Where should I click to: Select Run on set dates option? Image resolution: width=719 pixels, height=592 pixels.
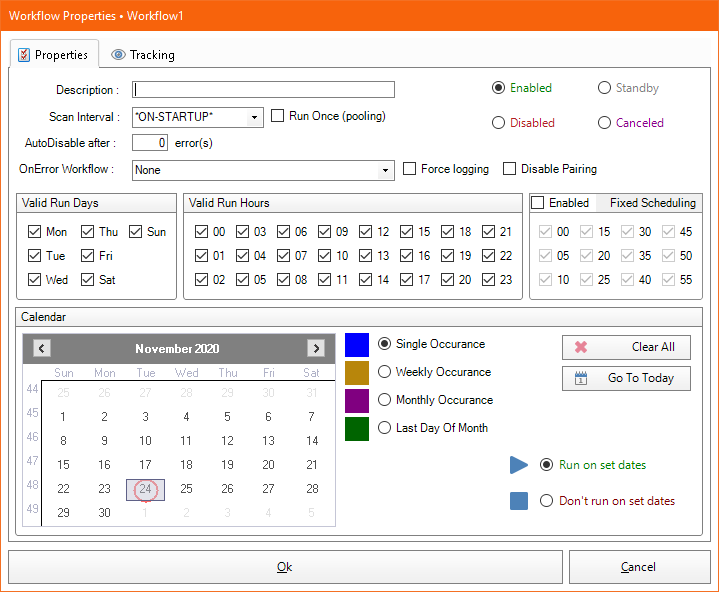pos(546,465)
